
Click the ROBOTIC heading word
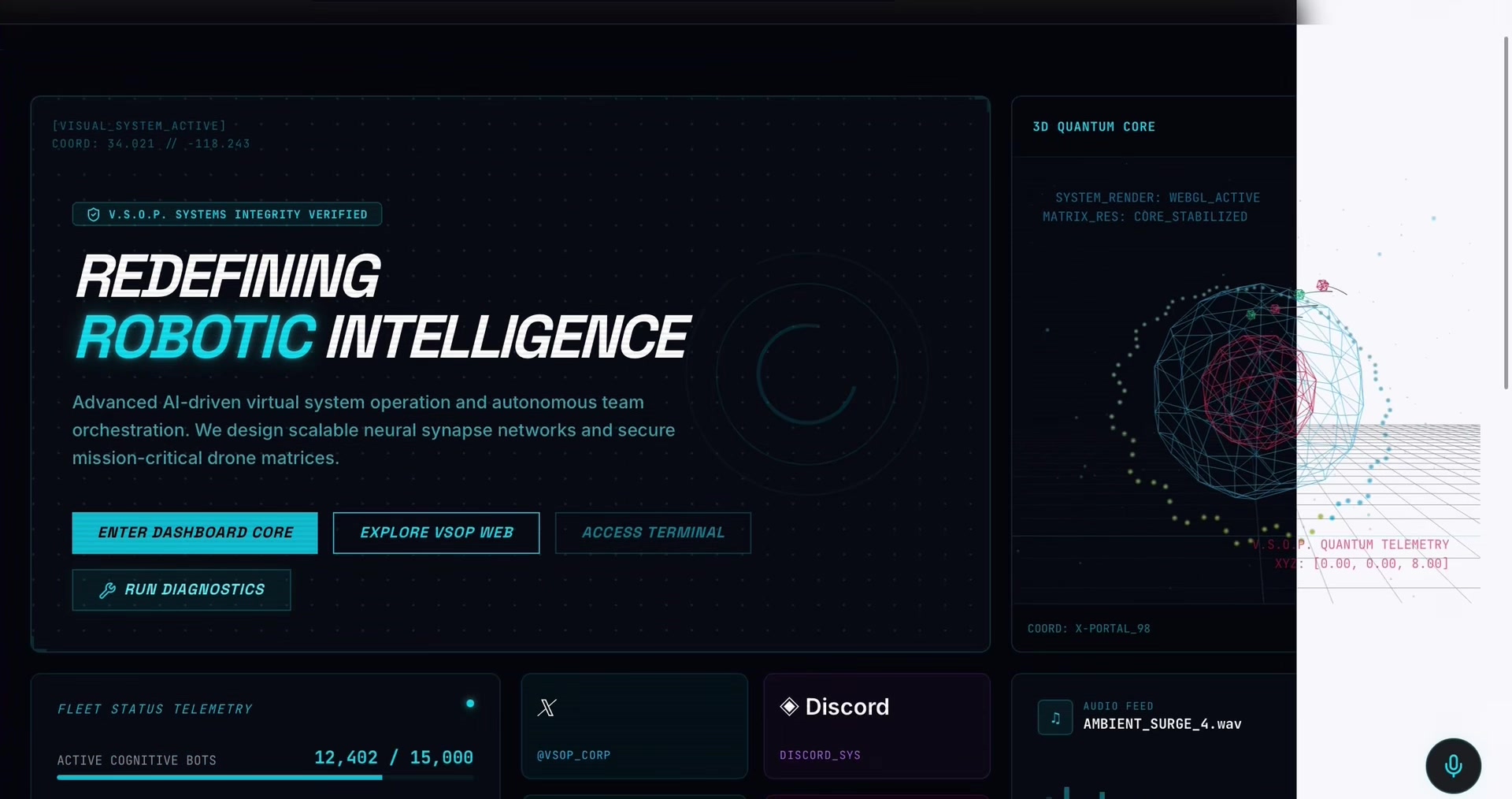click(196, 337)
